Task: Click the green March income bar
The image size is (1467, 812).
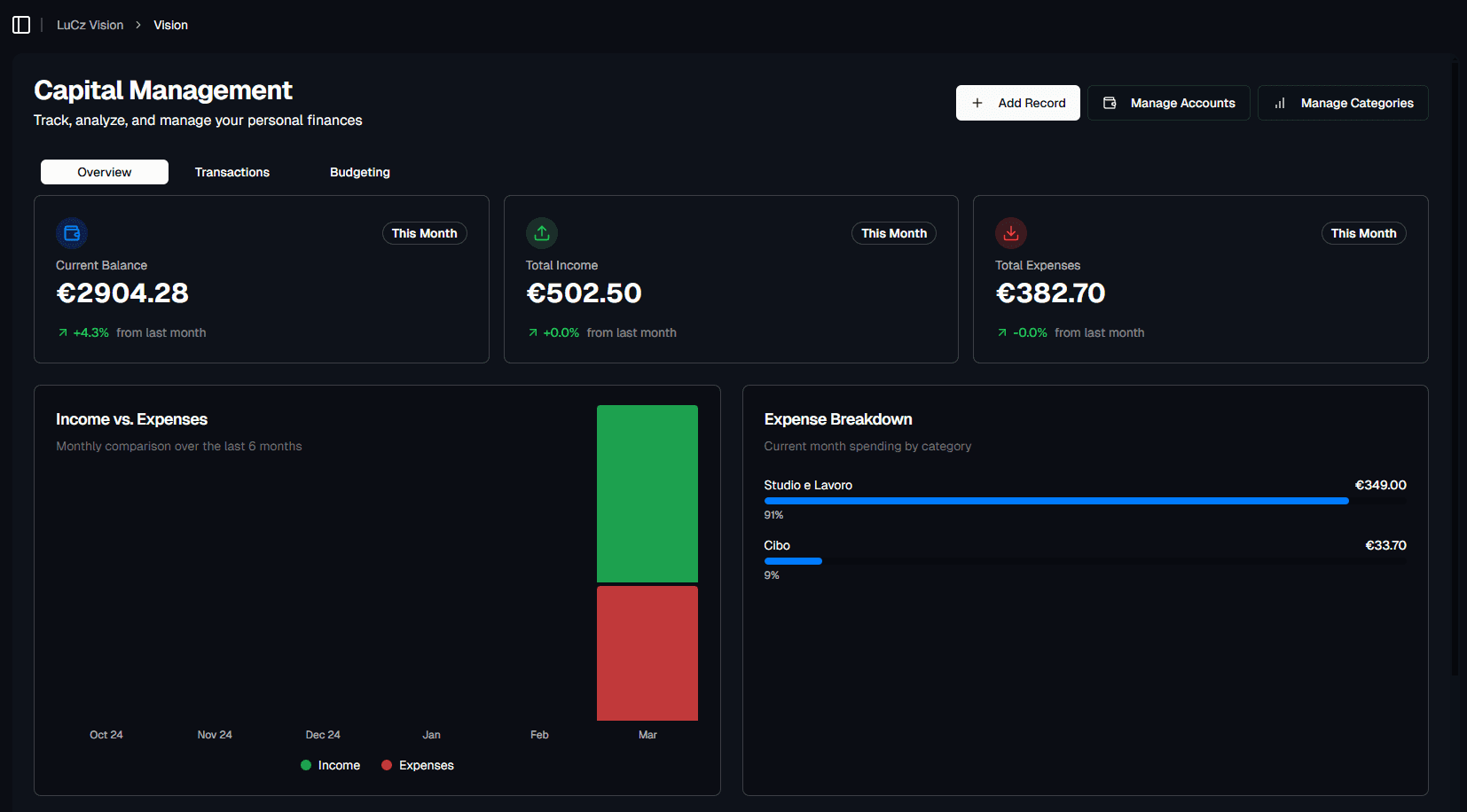Action: click(647, 494)
